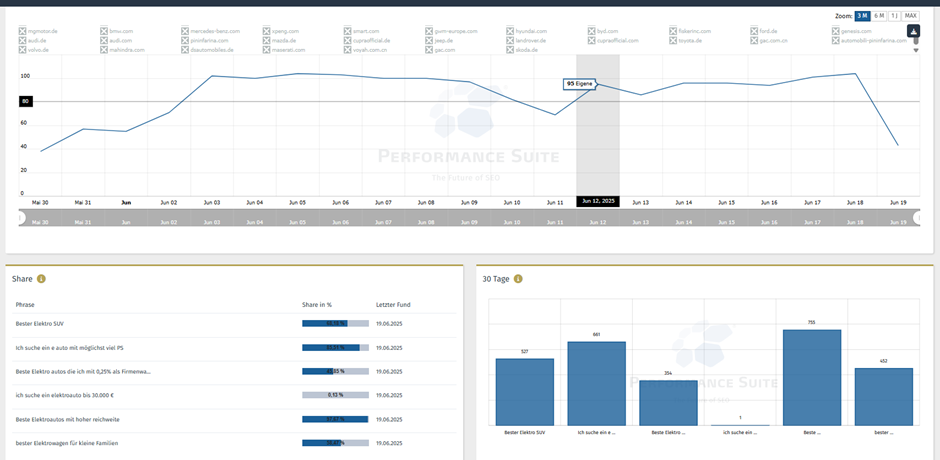Toggle the fiskerinc.com legend checkbox

pos(673,31)
